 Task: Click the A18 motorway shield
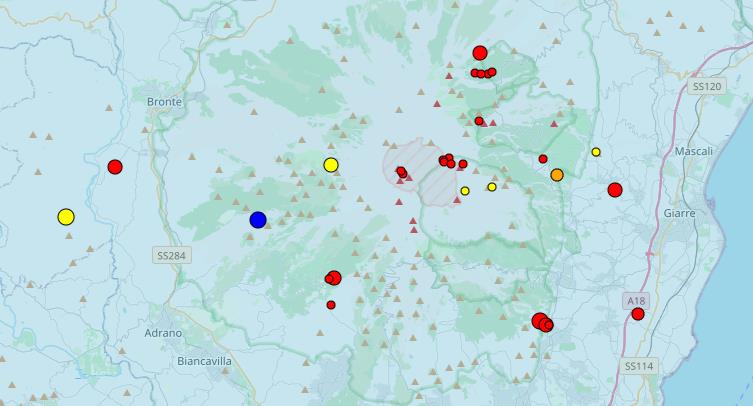point(634,300)
